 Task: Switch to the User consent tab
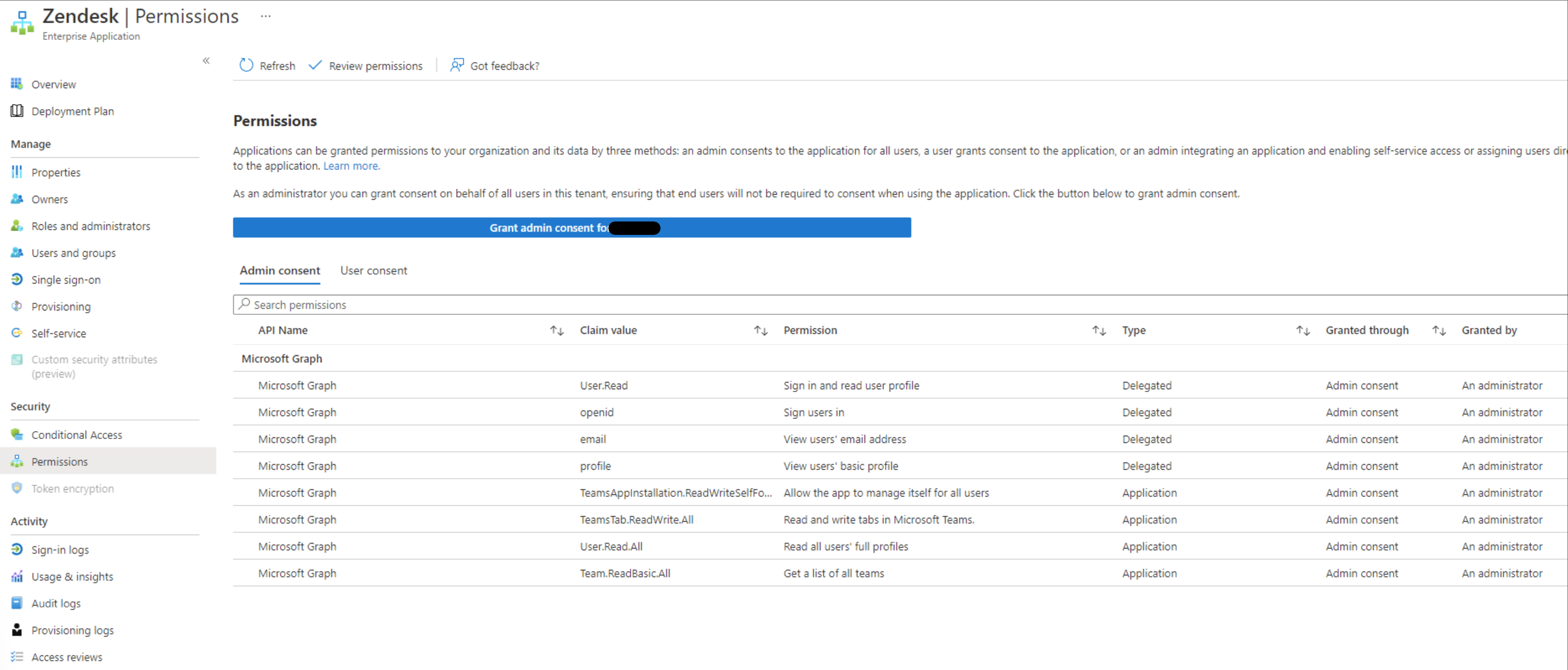point(373,270)
